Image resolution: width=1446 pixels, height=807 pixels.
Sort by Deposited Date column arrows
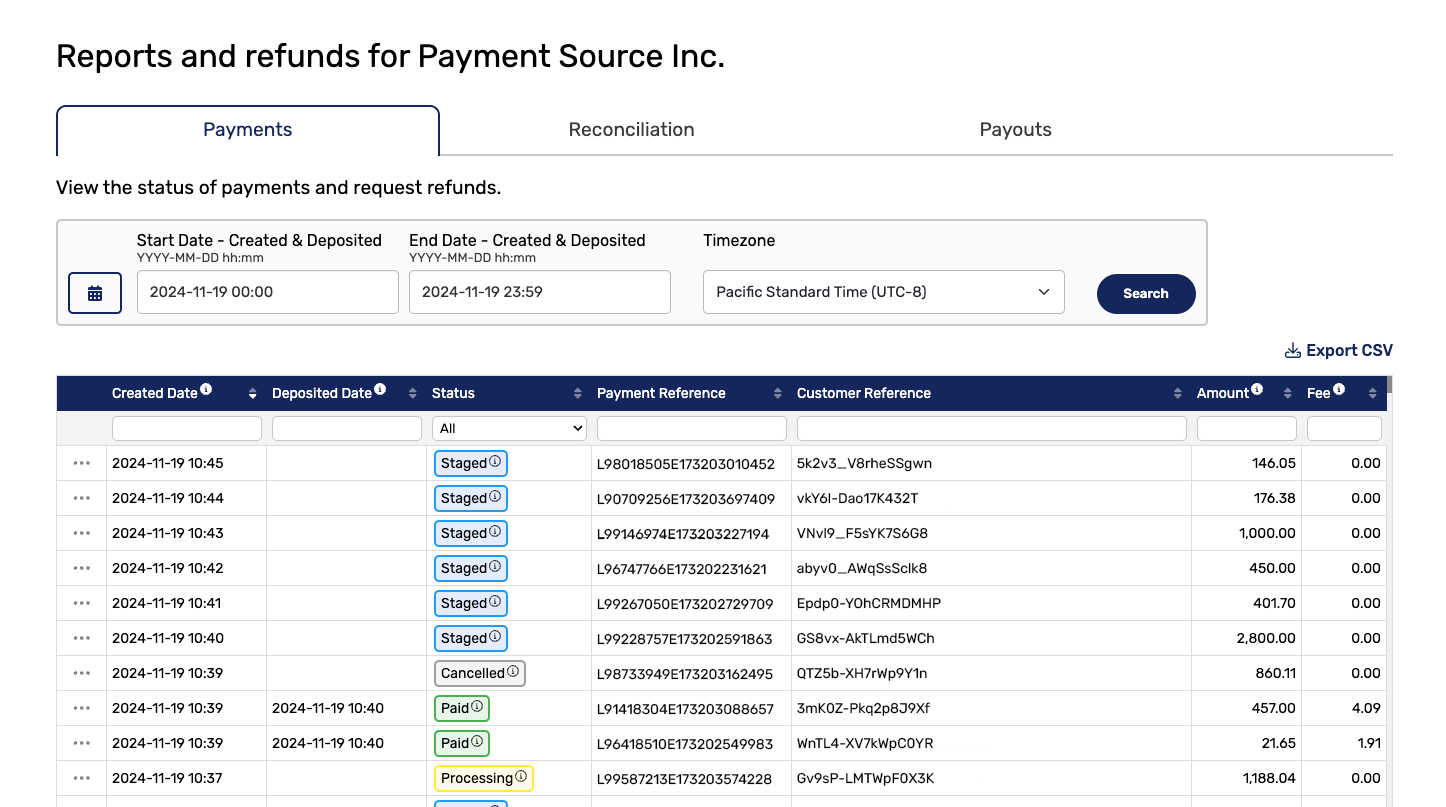(x=413, y=394)
